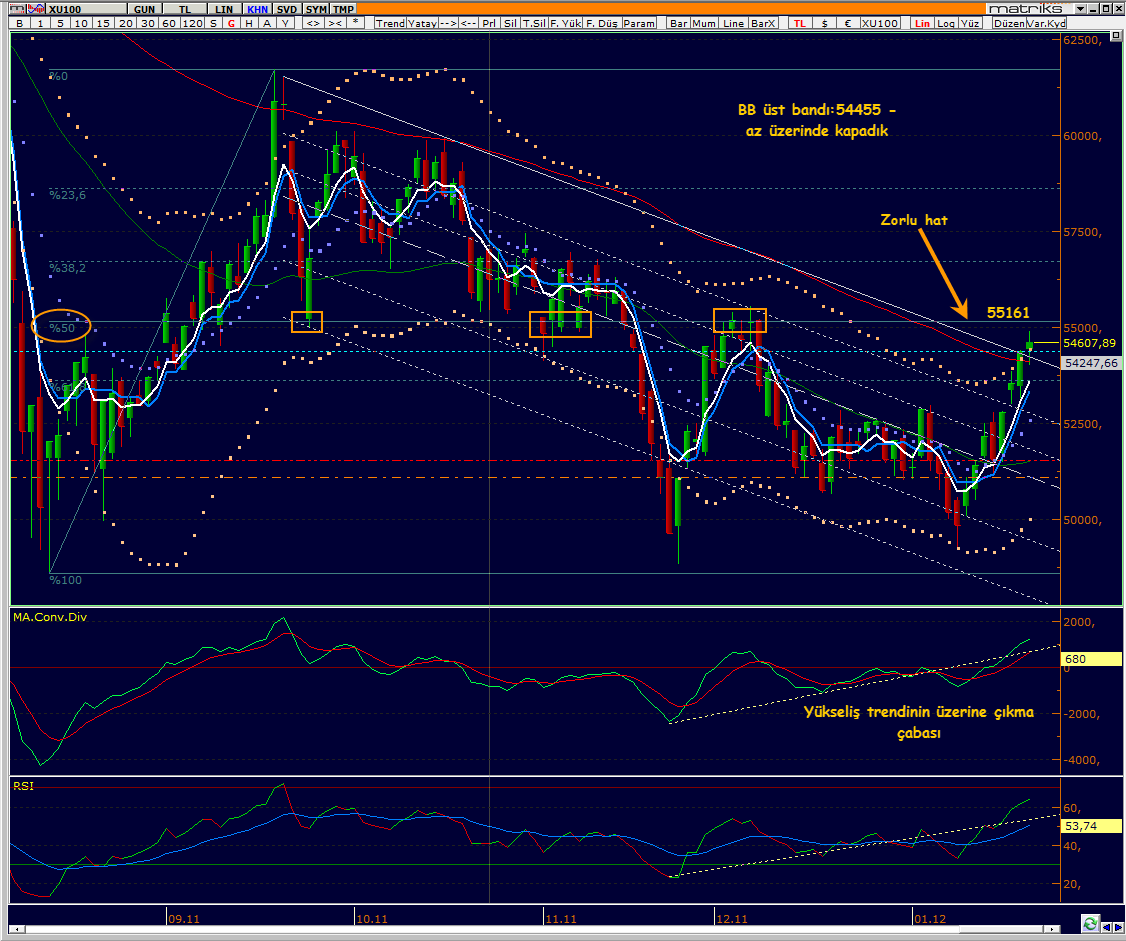Click the T.Sil clear-all button
The image size is (1126, 941).
(534, 23)
